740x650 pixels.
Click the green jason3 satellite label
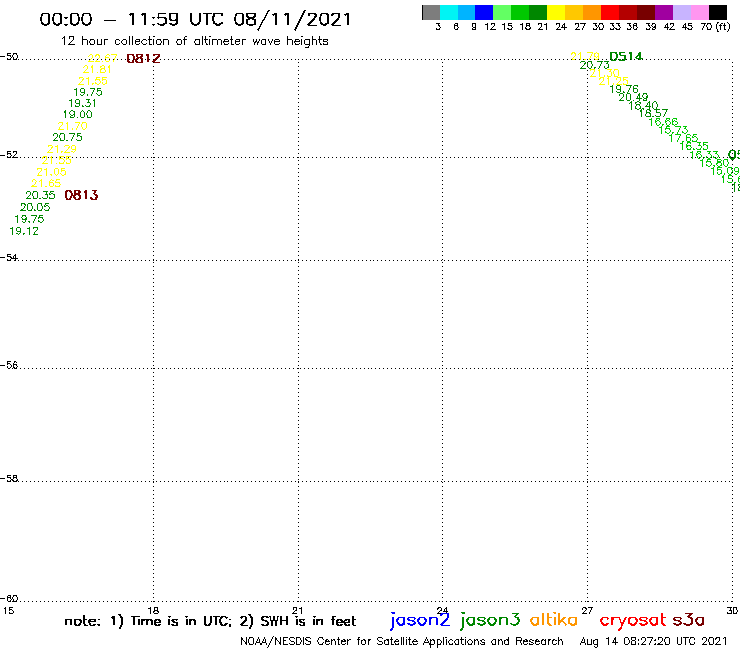(490, 620)
